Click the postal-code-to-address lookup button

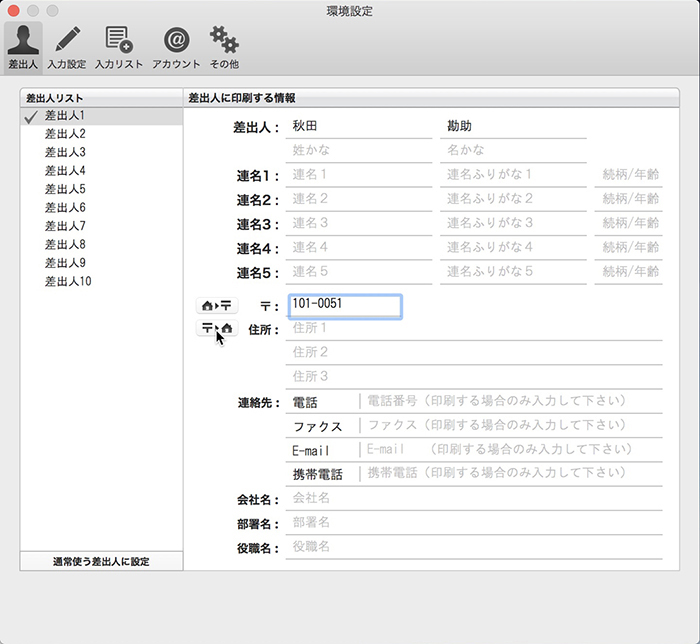(217, 329)
